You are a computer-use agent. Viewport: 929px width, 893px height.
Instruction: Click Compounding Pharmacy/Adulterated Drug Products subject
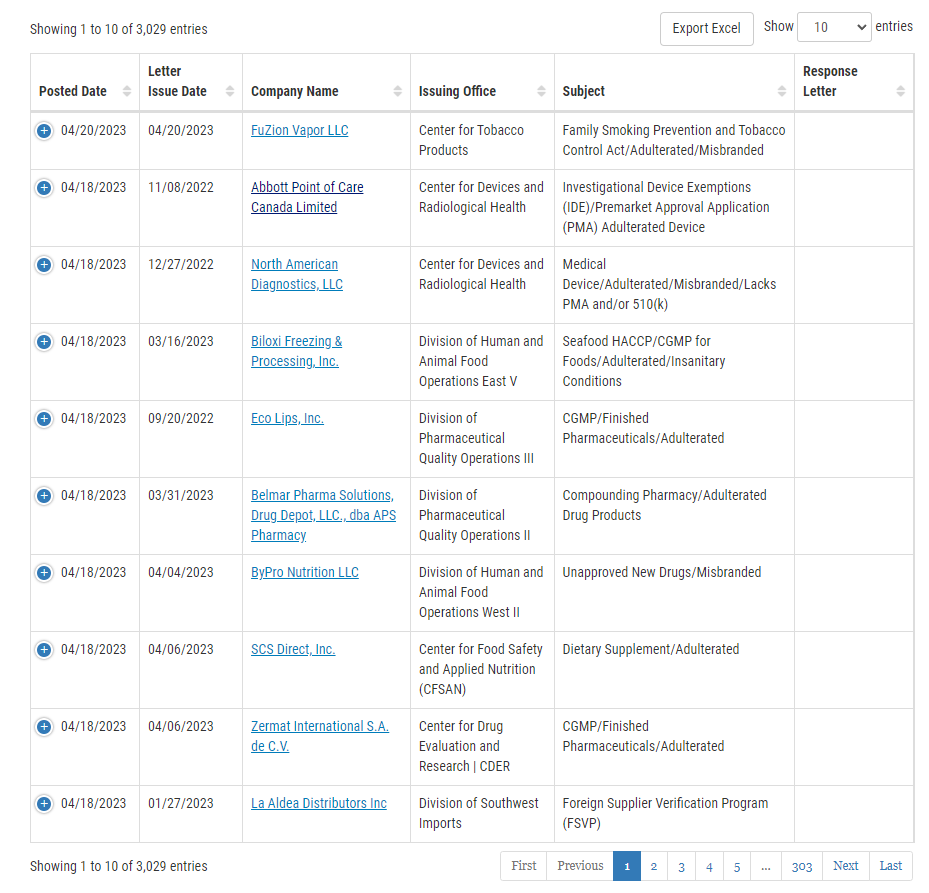pyautogui.click(x=664, y=505)
